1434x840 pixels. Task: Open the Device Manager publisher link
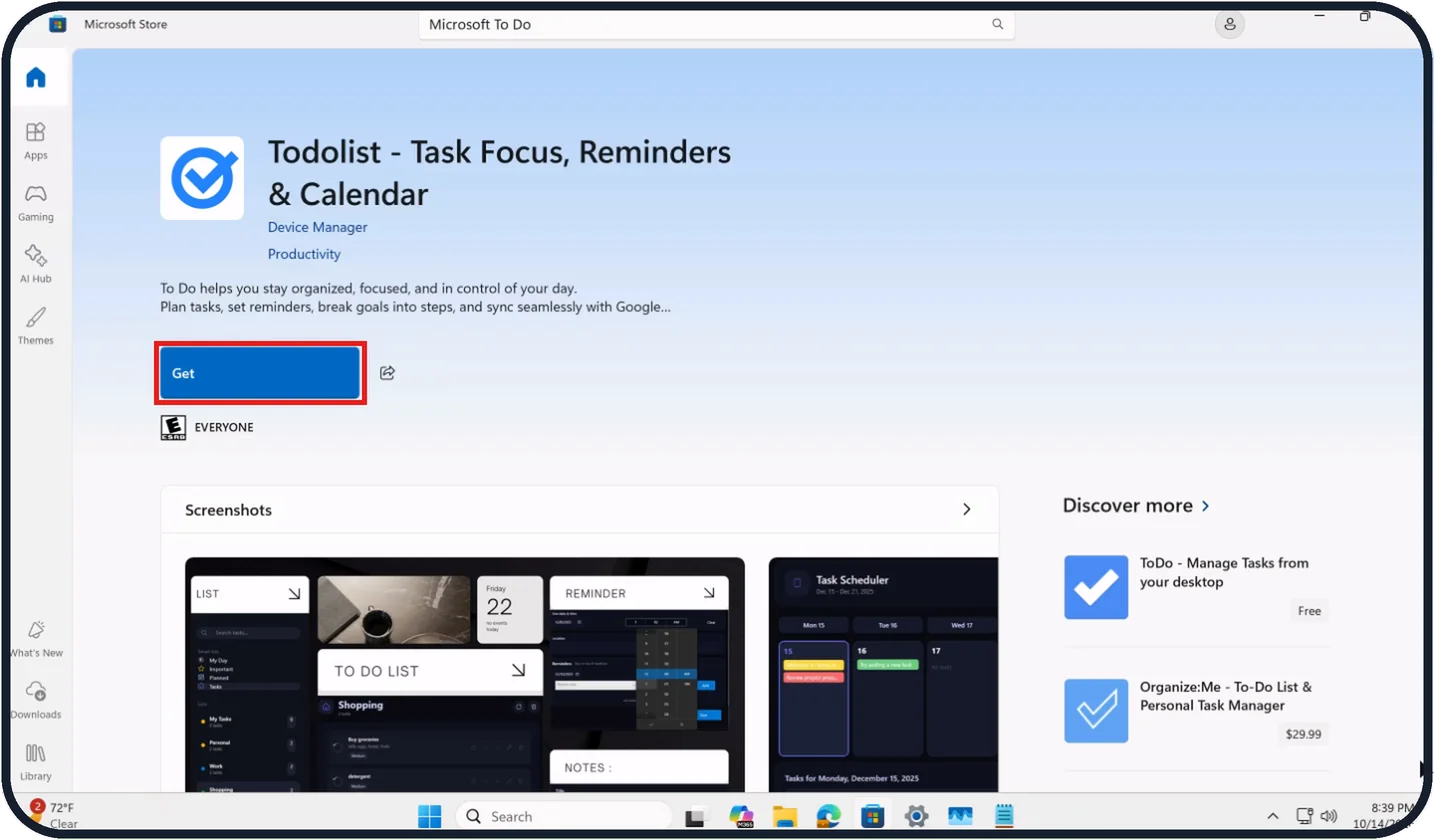[317, 227]
